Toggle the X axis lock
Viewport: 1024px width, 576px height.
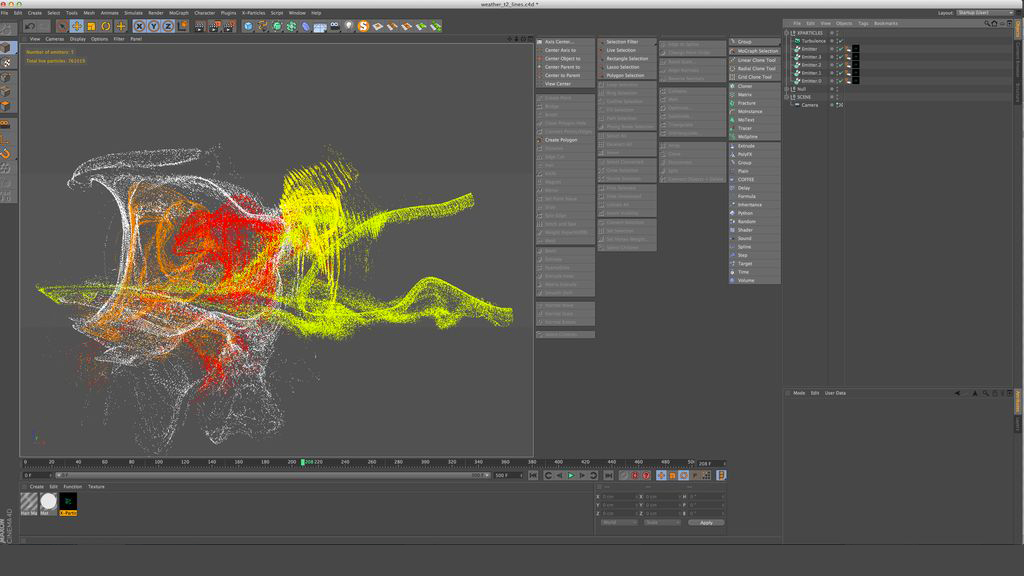pyautogui.click(x=139, y=26)
